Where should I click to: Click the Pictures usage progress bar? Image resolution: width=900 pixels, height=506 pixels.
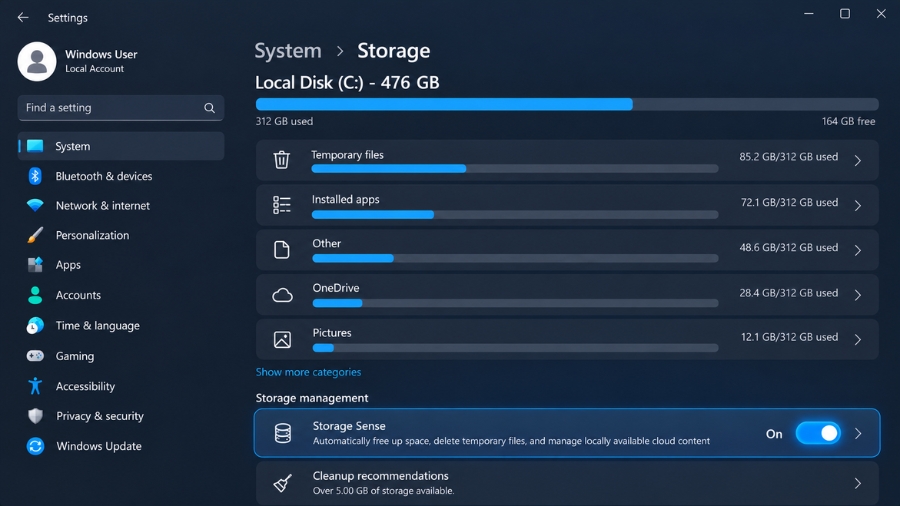pos(515,348)
